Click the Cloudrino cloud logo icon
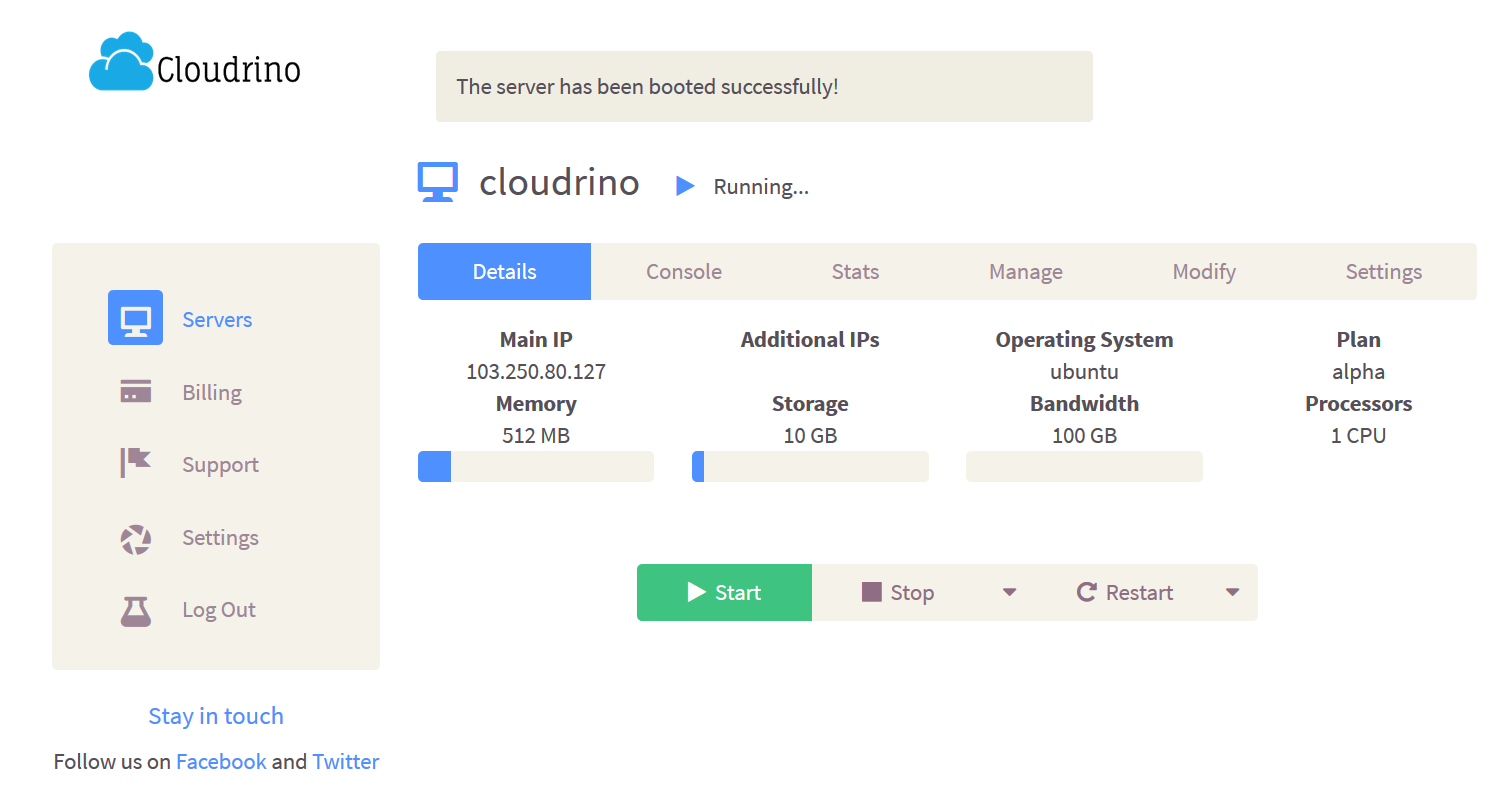 click(x=121, y=63)
